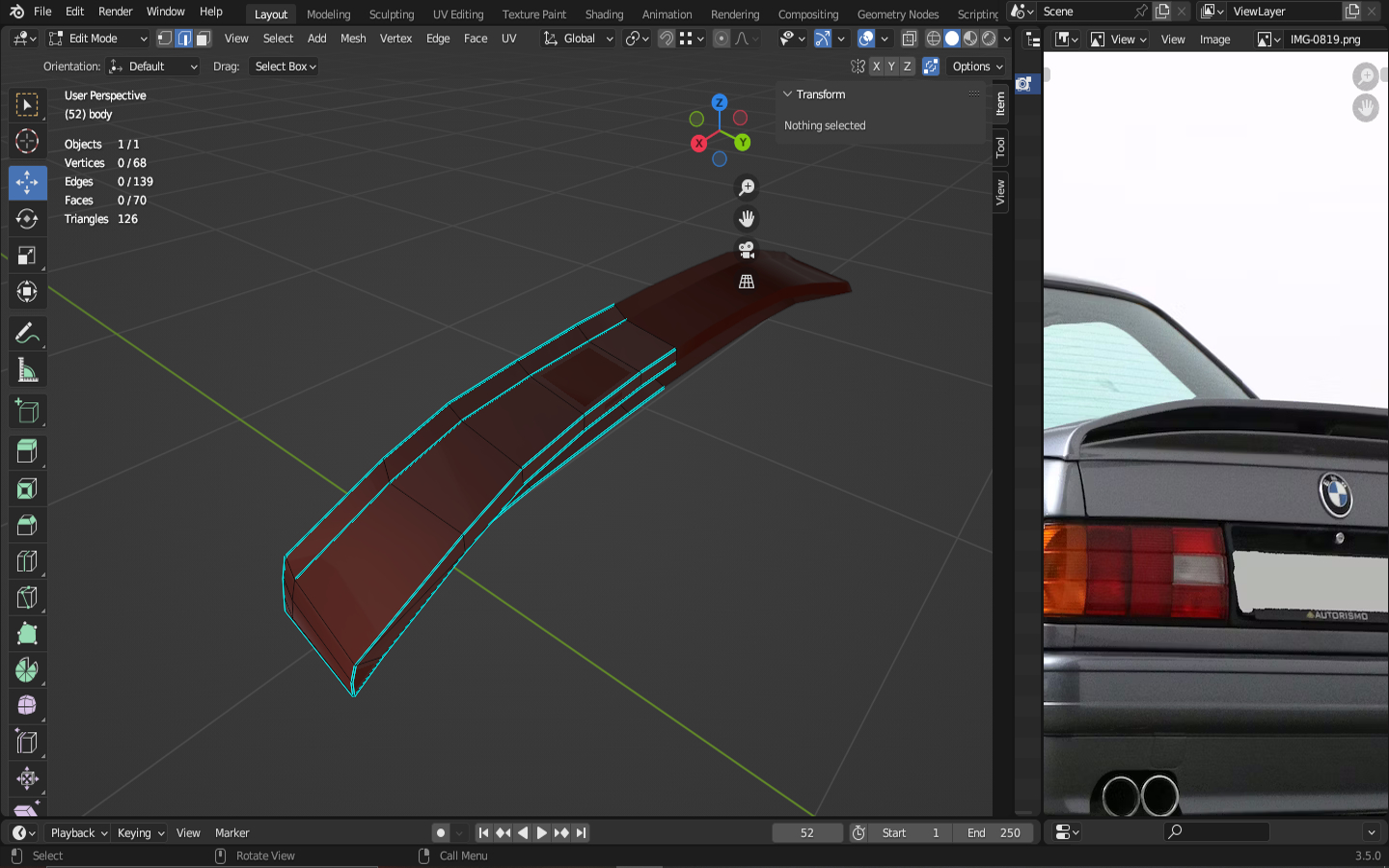1389x868 pixels.
Task: Click the current frame field showing 52
Action: (x=806, y=833)
